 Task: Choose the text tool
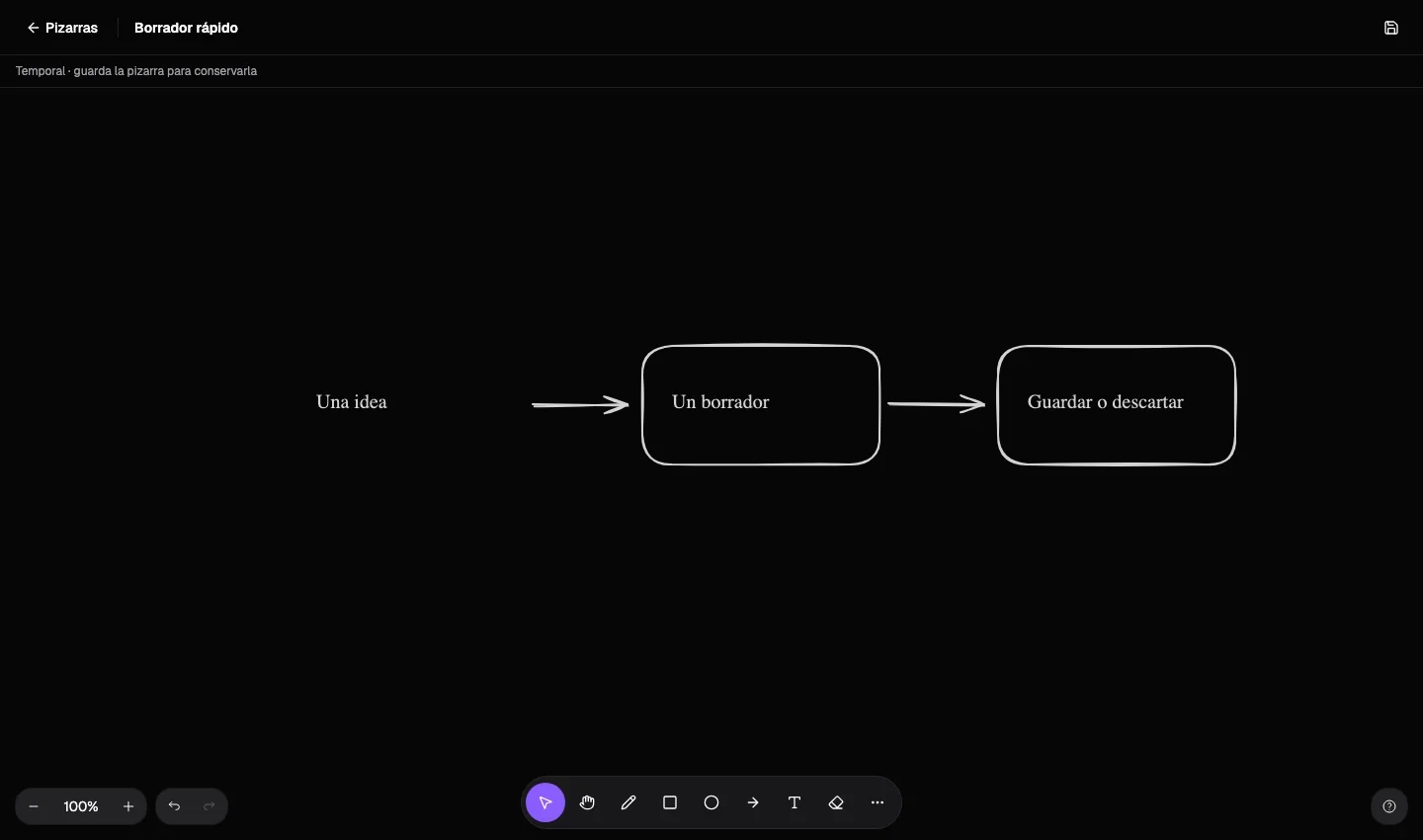[795, 803]
